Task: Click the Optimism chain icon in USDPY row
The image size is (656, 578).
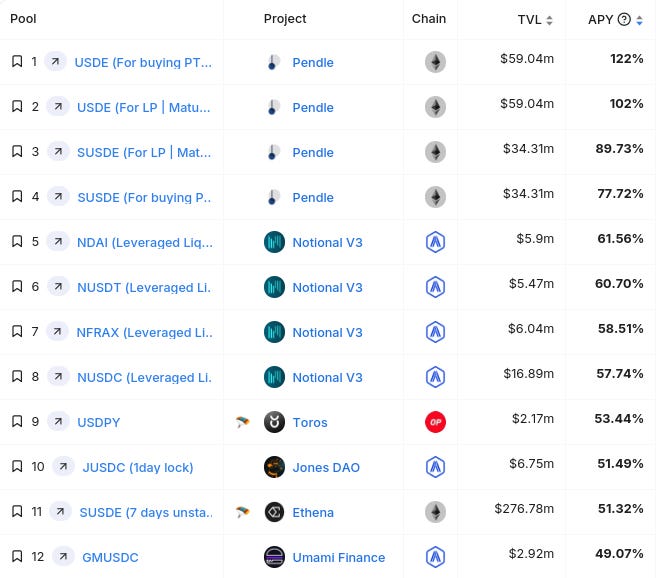Action: [435, 422]
